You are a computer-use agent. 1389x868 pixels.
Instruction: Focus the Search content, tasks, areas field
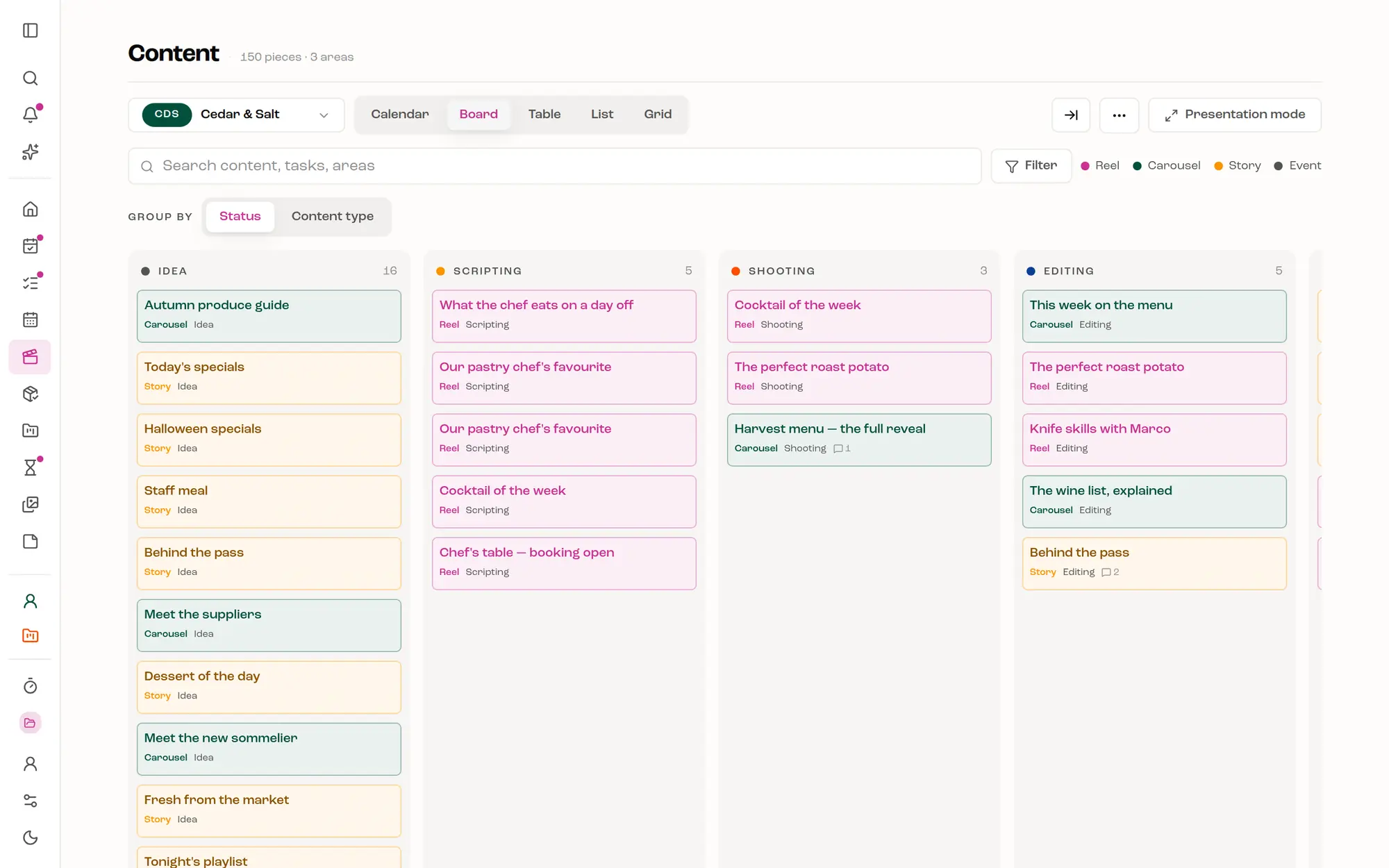555,166
